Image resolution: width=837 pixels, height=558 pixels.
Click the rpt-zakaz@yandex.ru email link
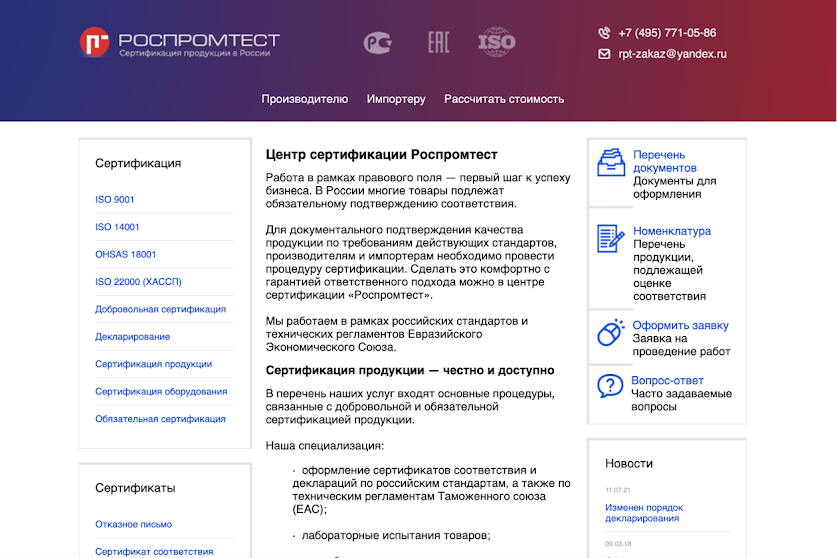point(673,54)
